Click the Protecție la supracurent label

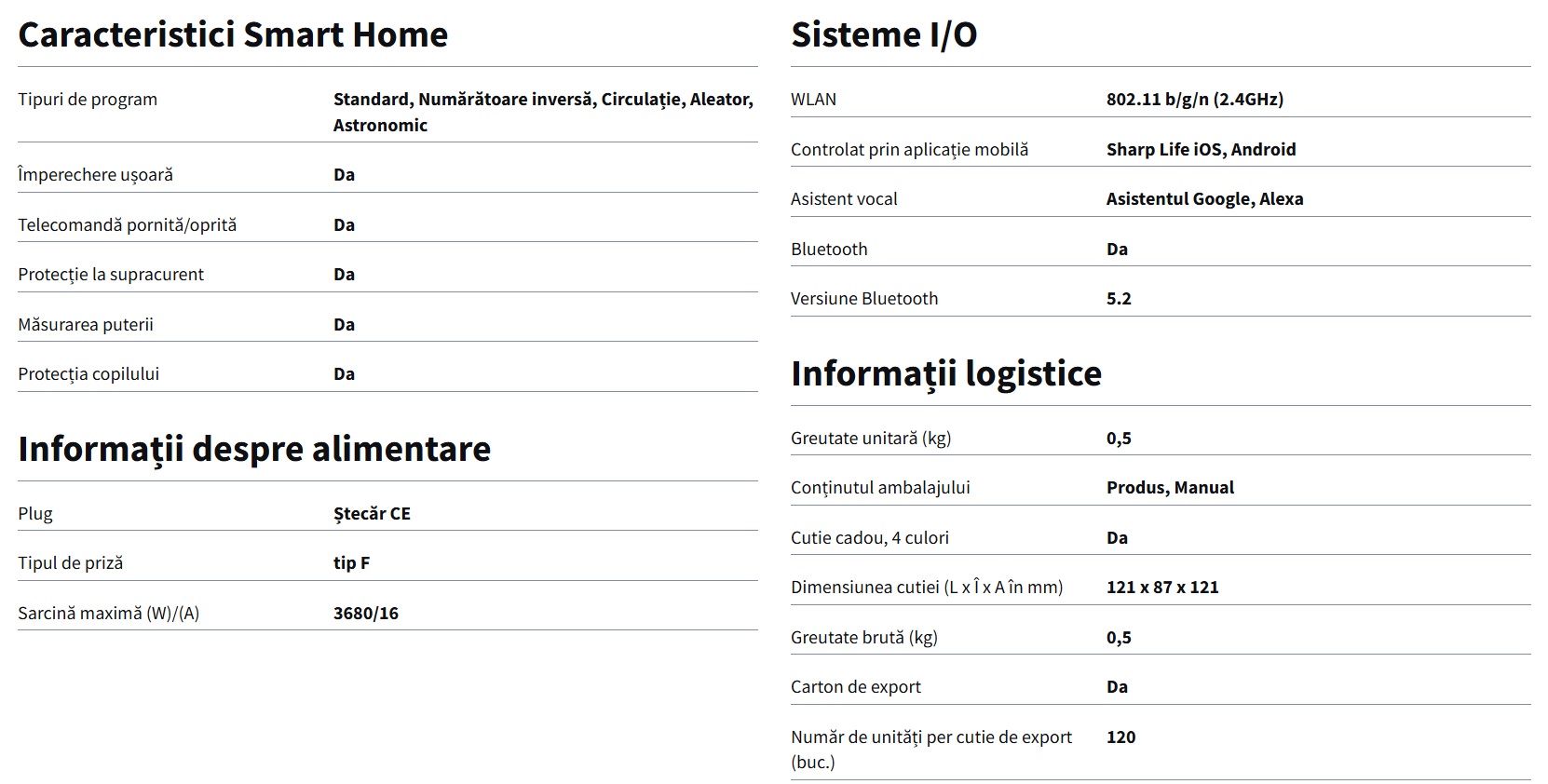click(111, 275)
